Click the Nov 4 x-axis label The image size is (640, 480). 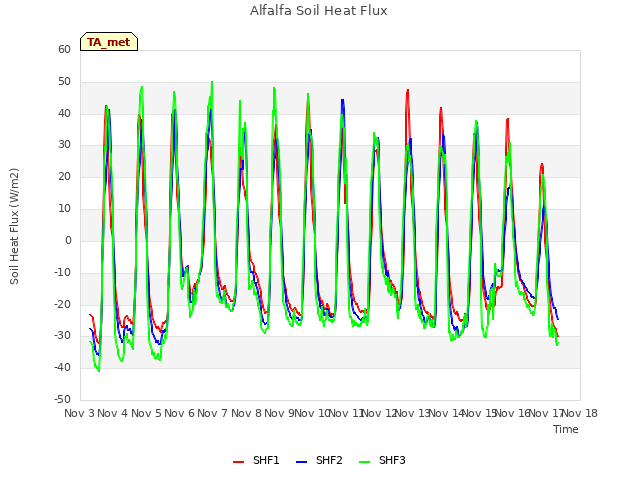point(113,413)
